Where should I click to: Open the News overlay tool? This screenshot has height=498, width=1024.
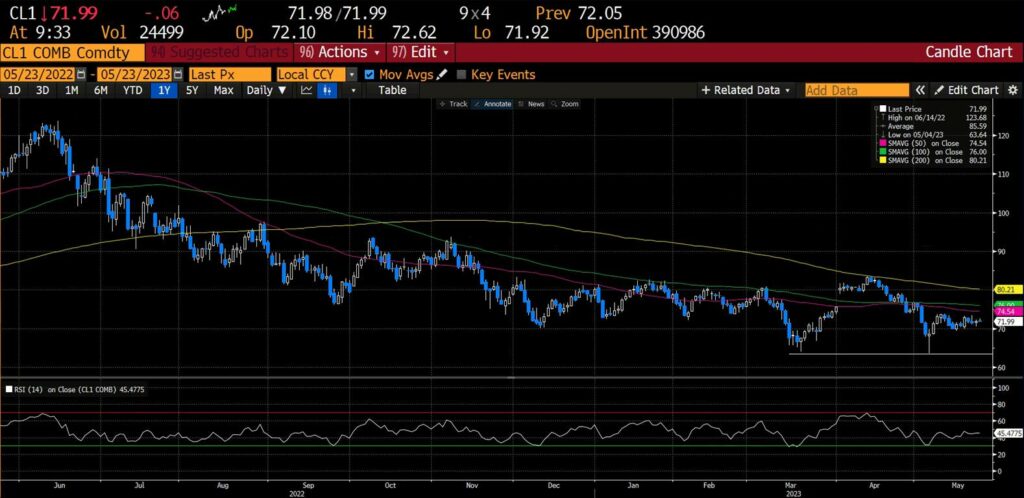531,104
